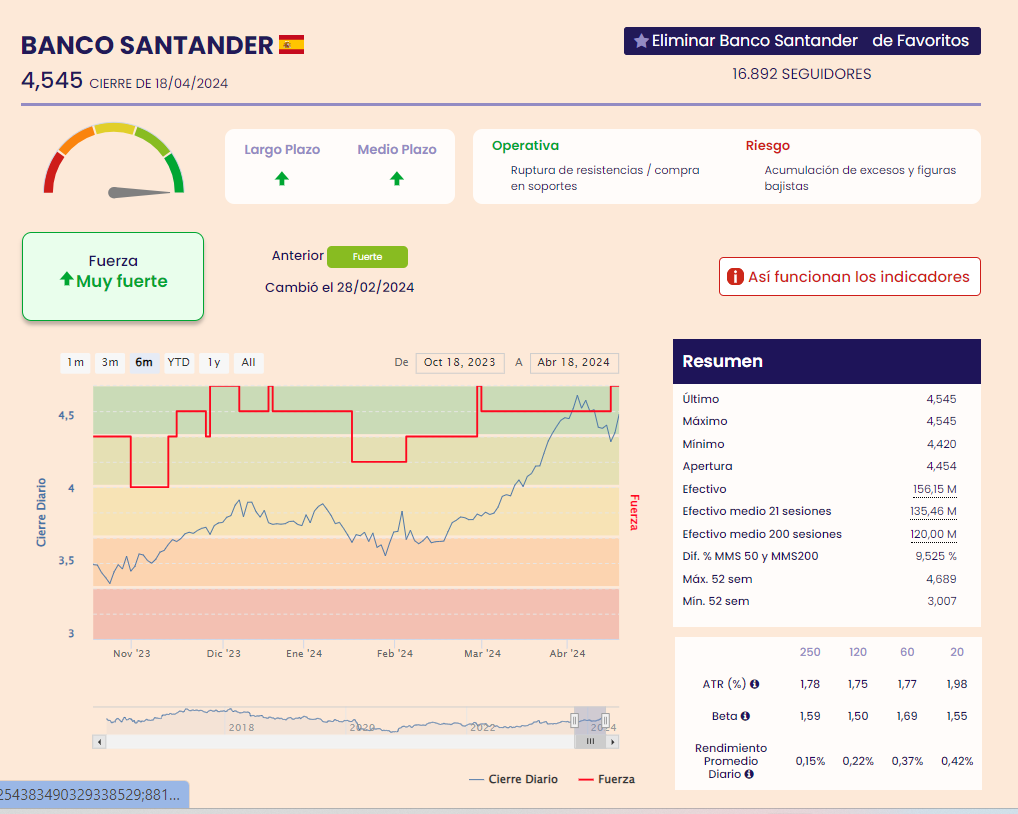Click the green Fuerte badge
The image size is (1018, 814).
click(x=367, y=256)
